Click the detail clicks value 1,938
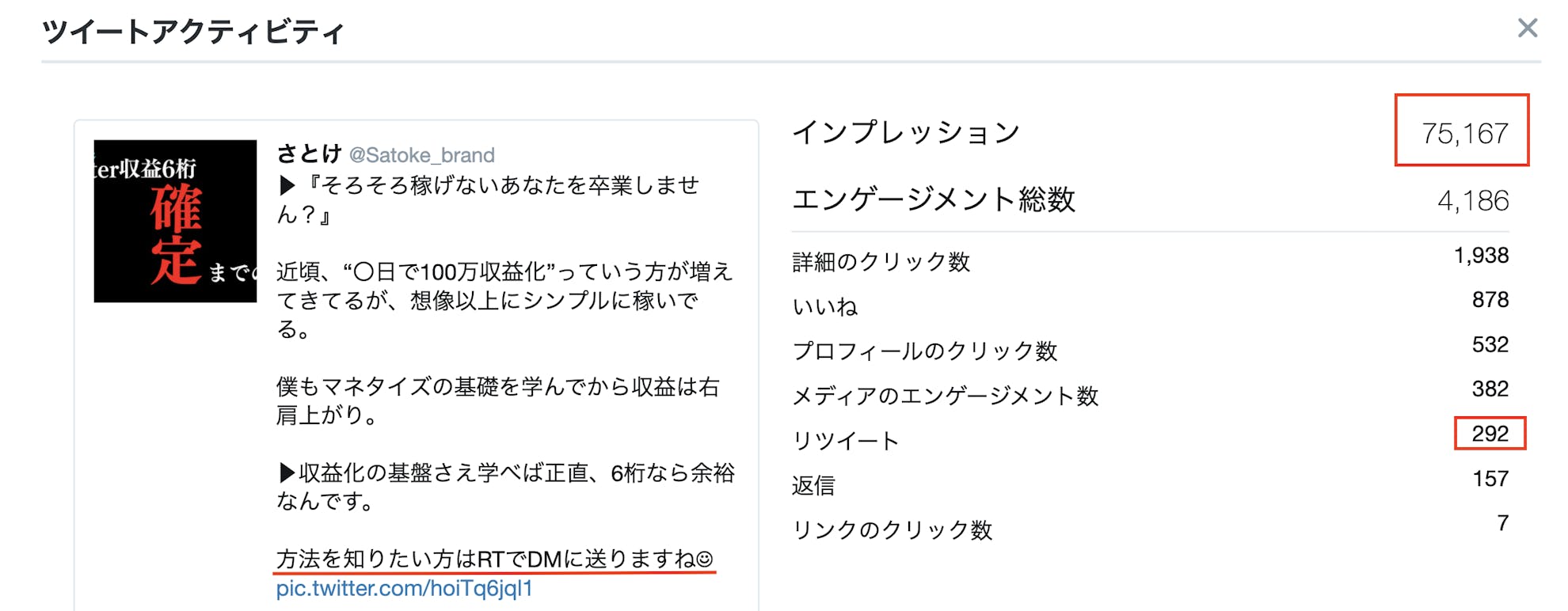 click(x=1481, y=256)
